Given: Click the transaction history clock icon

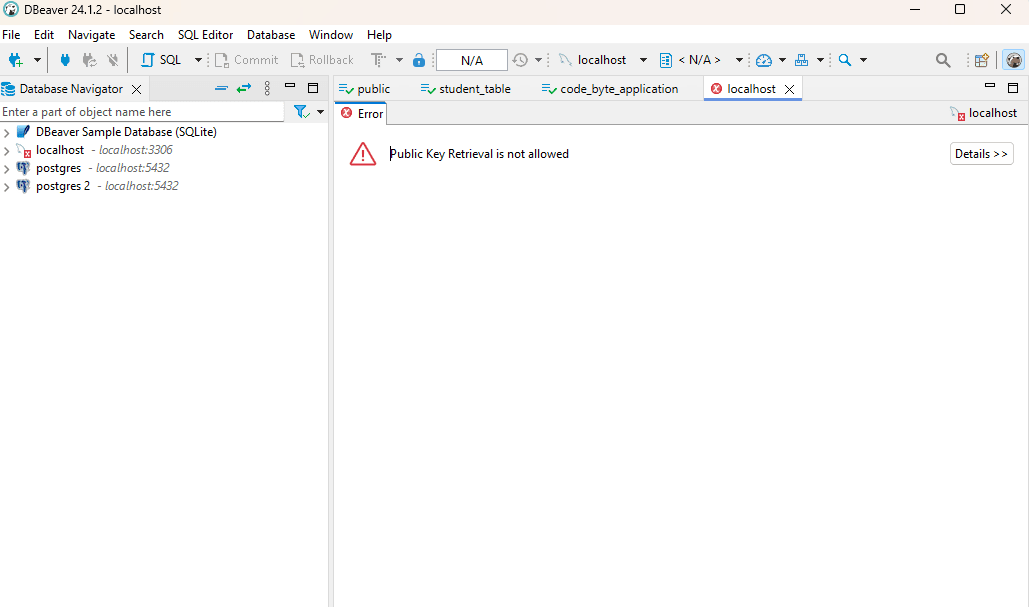Looking at the screenshot, I should click(520, 60).
